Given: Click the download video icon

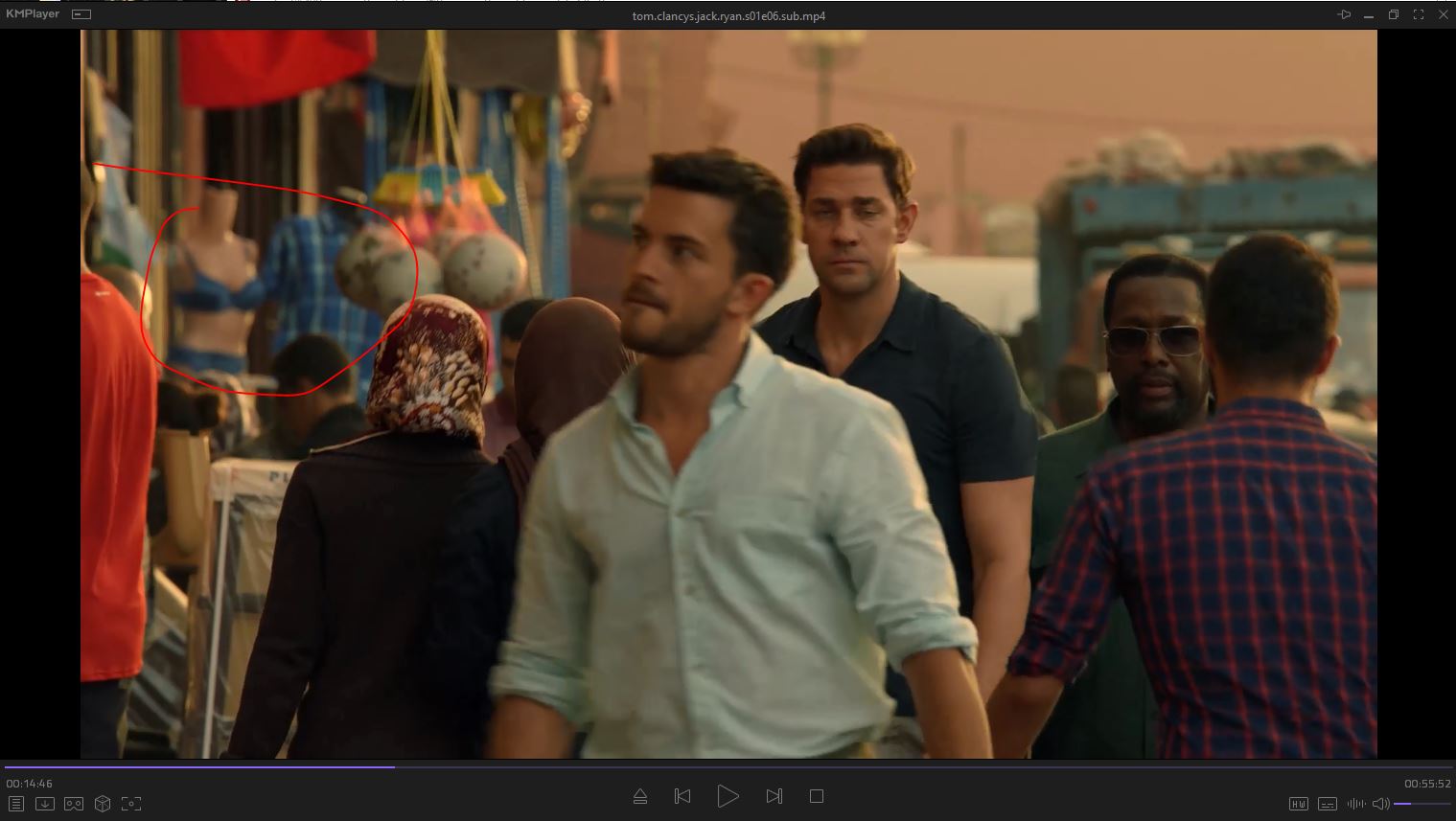Looking at the screenshot, I should click(45, 804).
